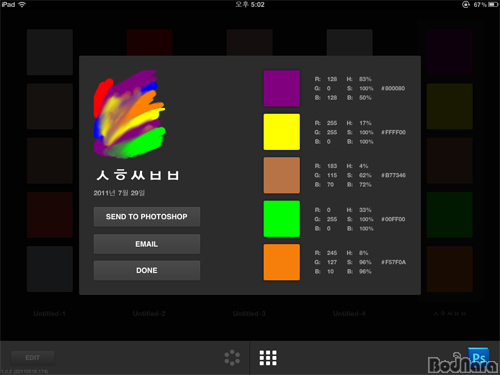Image resolution: width=500 pixels, height=375 pixels.
Task: Open the Untitled-1 theme label
Action: click(x=49, y=314)
